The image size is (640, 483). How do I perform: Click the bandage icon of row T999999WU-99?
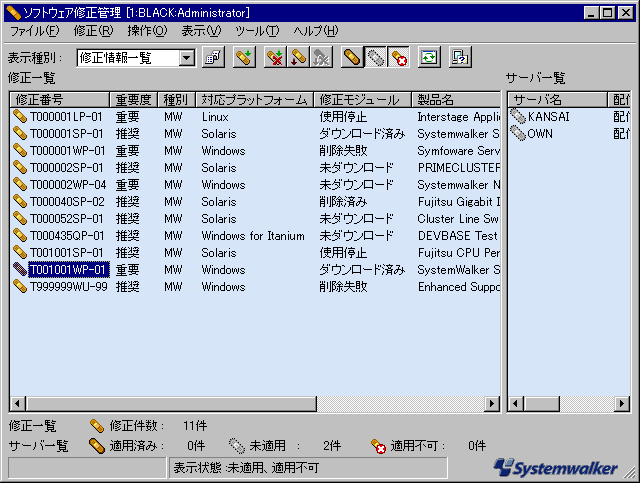[x=20, y=287]
